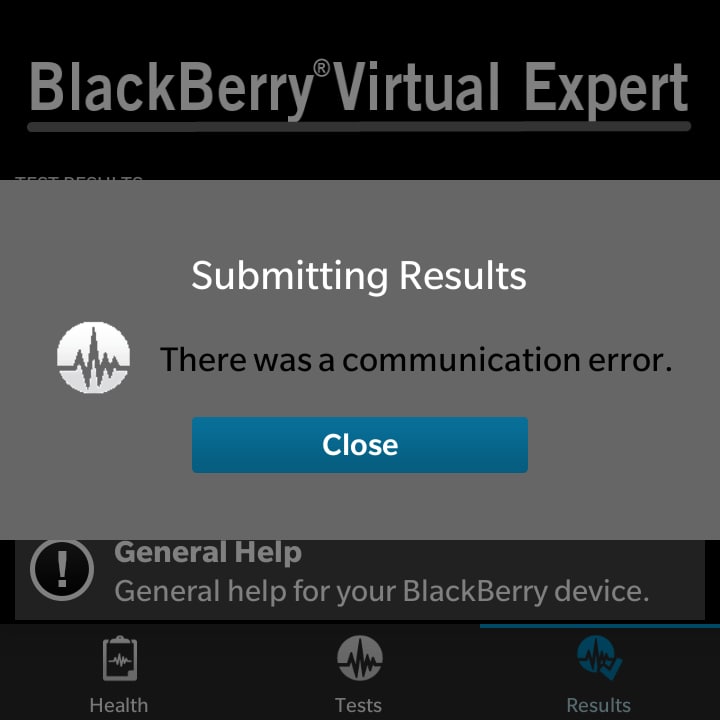Click the bar under the Virtual Expert title

click(x=359, y=127)
